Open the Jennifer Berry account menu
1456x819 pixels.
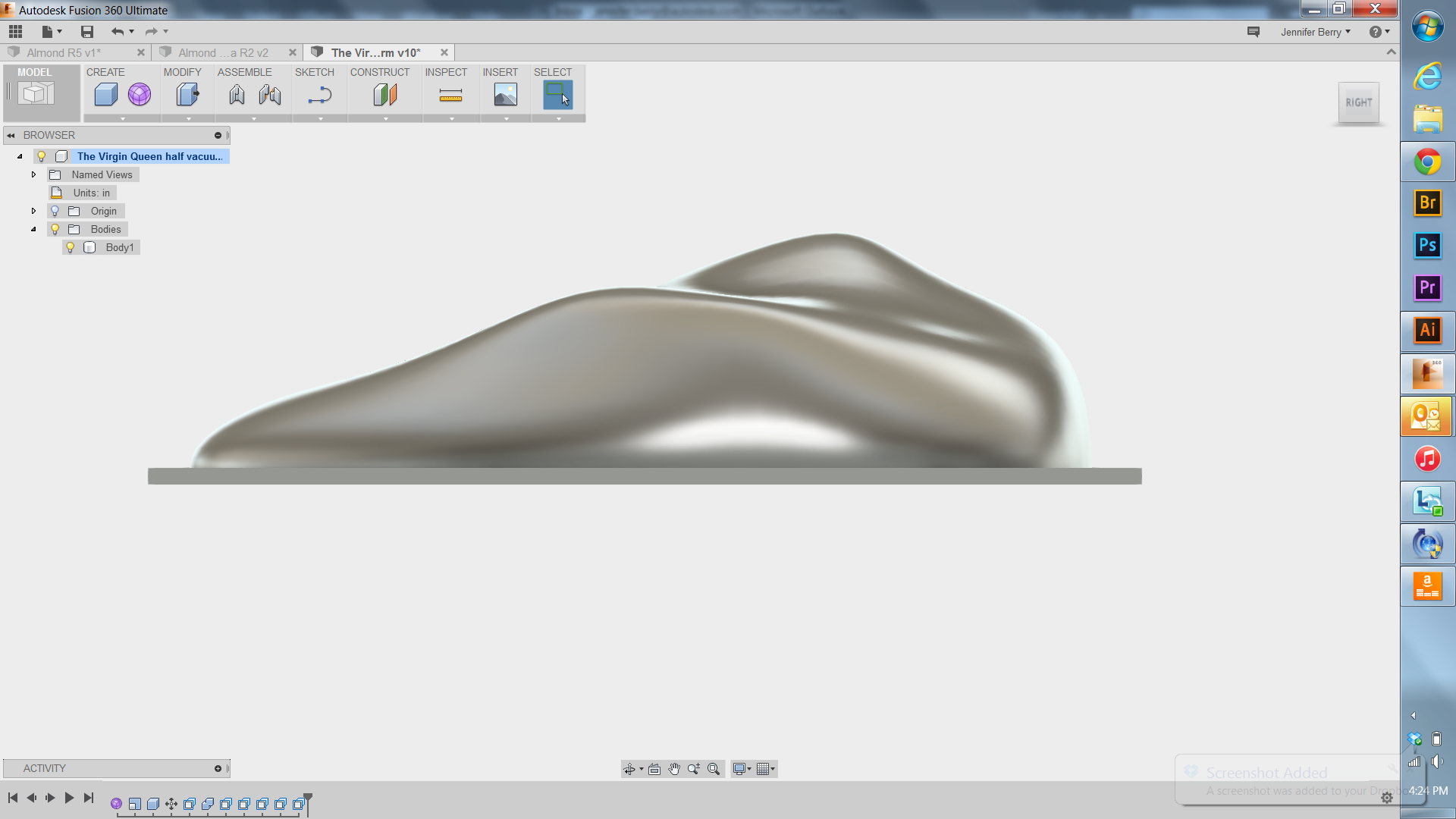point(1316,32)
